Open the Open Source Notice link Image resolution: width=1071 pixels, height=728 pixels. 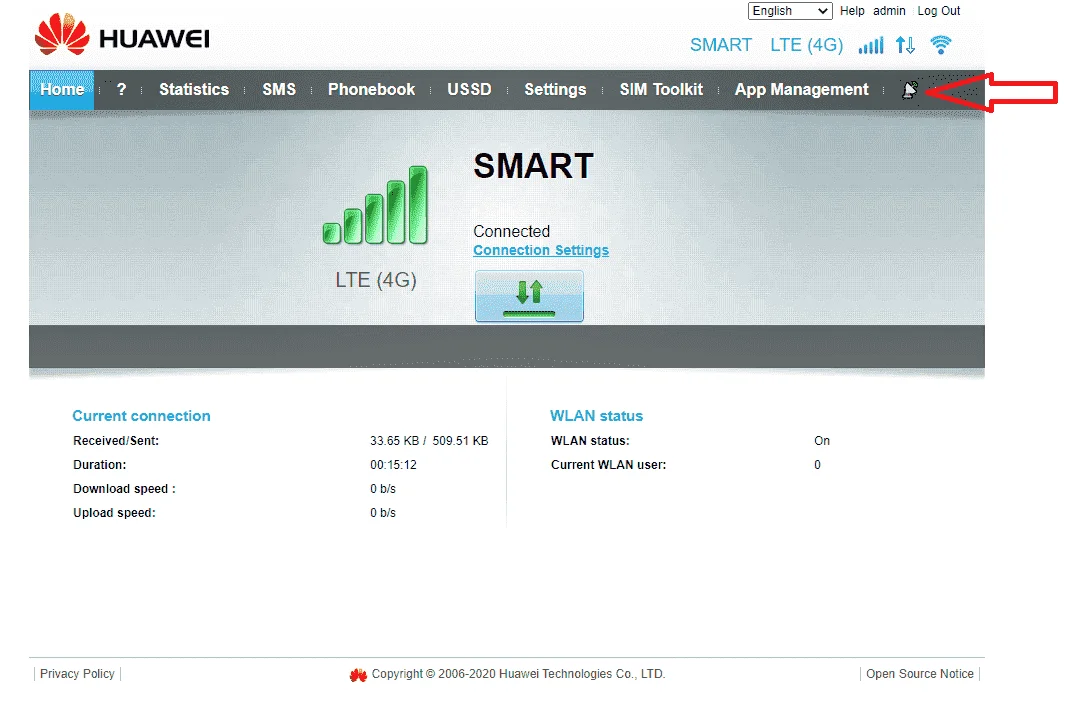click(x=920, y=674)
